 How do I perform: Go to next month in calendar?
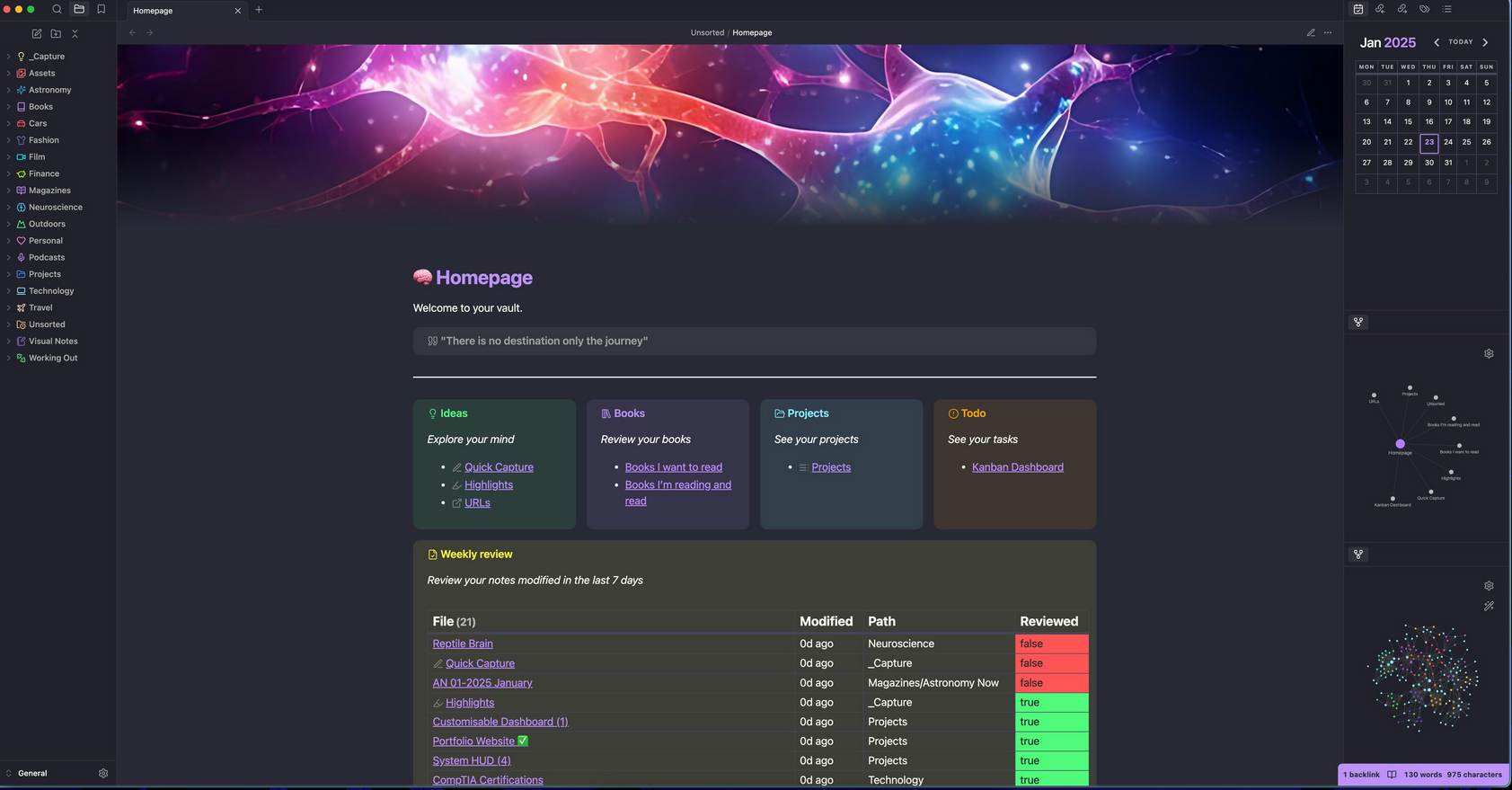coord(1485,42)
